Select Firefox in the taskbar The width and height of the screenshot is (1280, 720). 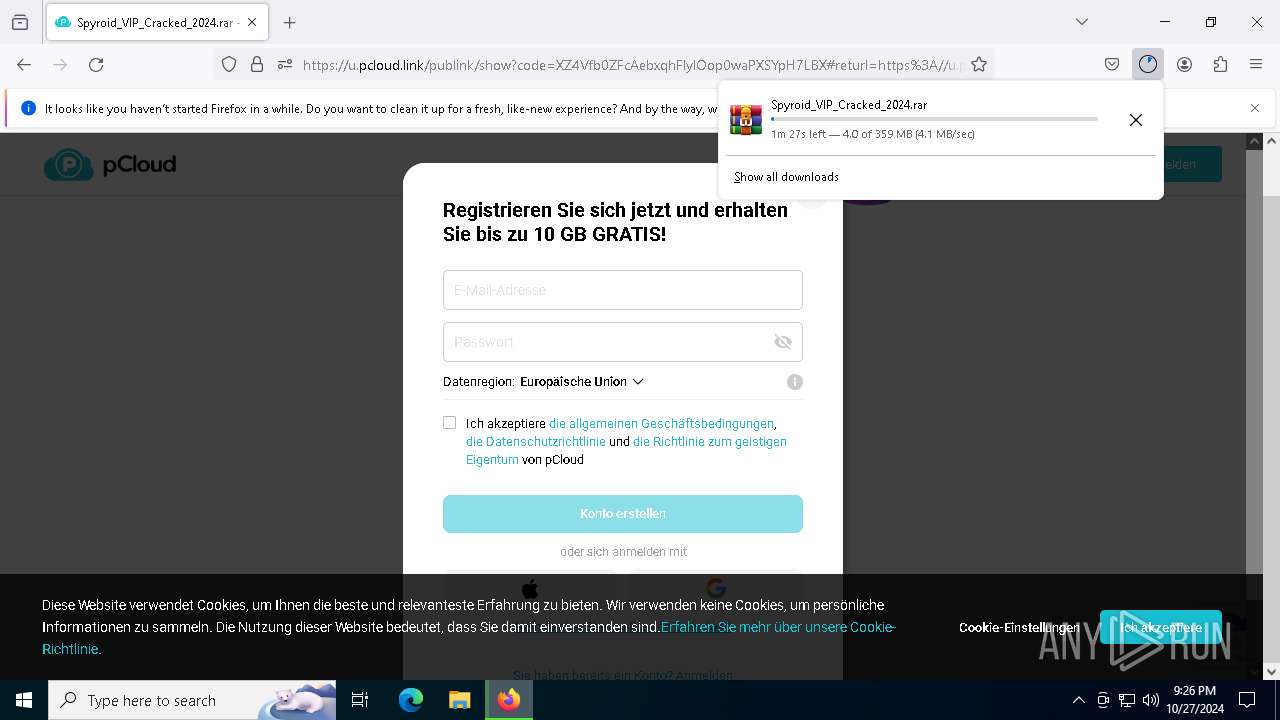[x=509, y=700]
